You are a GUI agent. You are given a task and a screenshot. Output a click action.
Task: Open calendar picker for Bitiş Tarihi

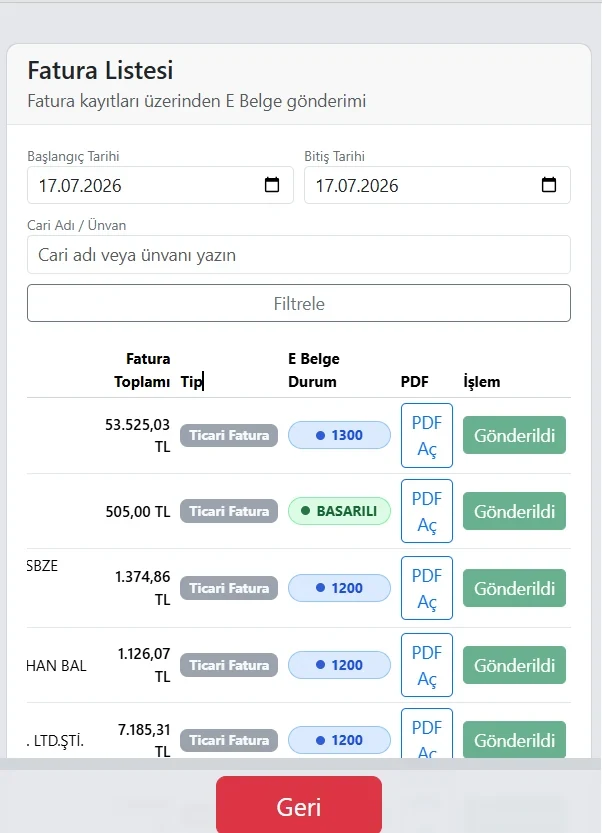pos(549,185)
